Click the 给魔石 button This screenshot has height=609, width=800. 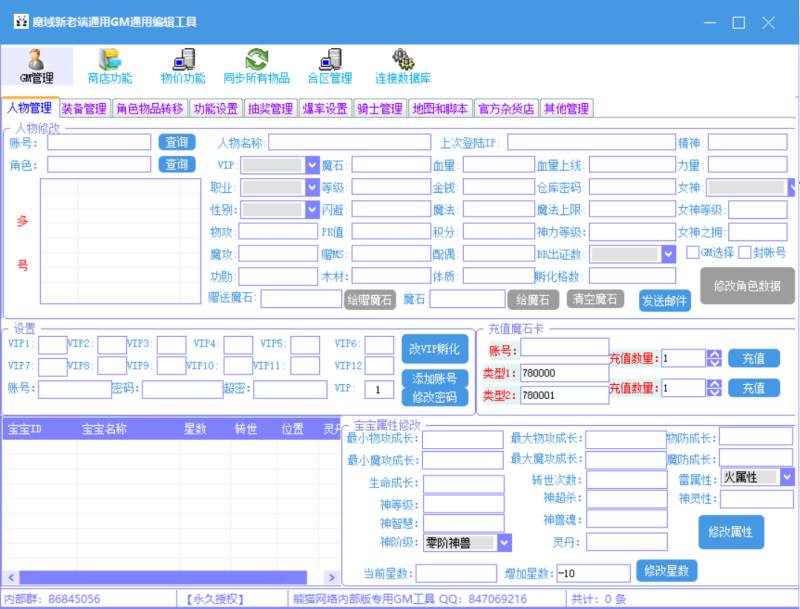[533, 300]
